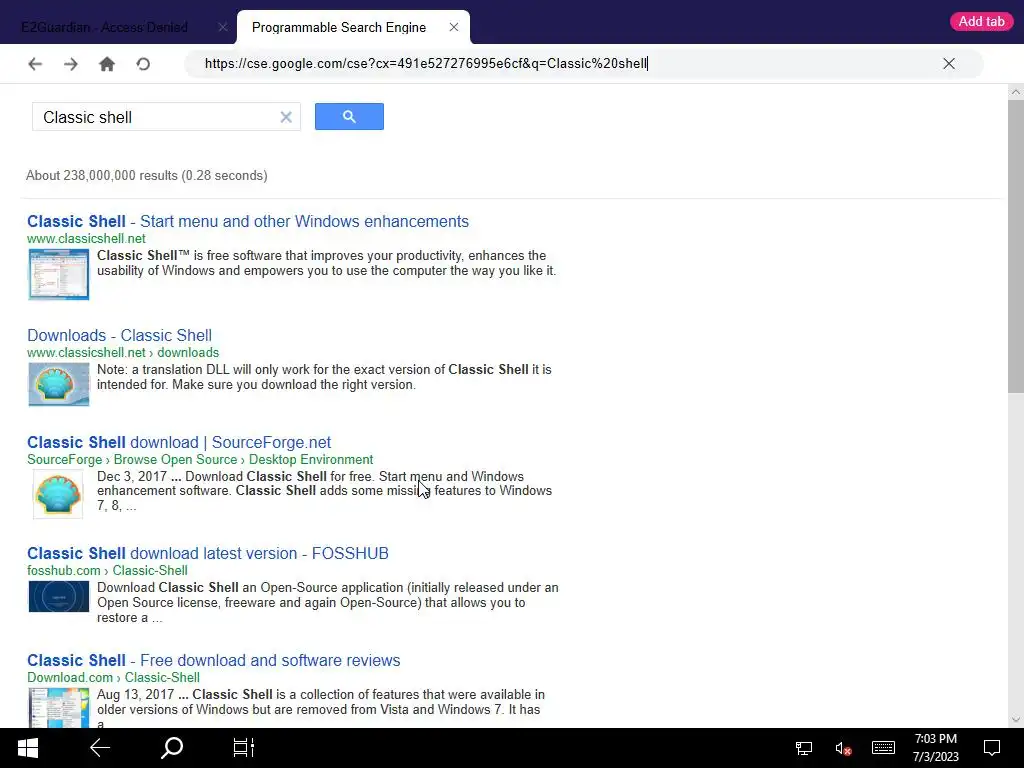Add a new tab with Add tab button
The image size is (1024, 768).
click(982, 22)
